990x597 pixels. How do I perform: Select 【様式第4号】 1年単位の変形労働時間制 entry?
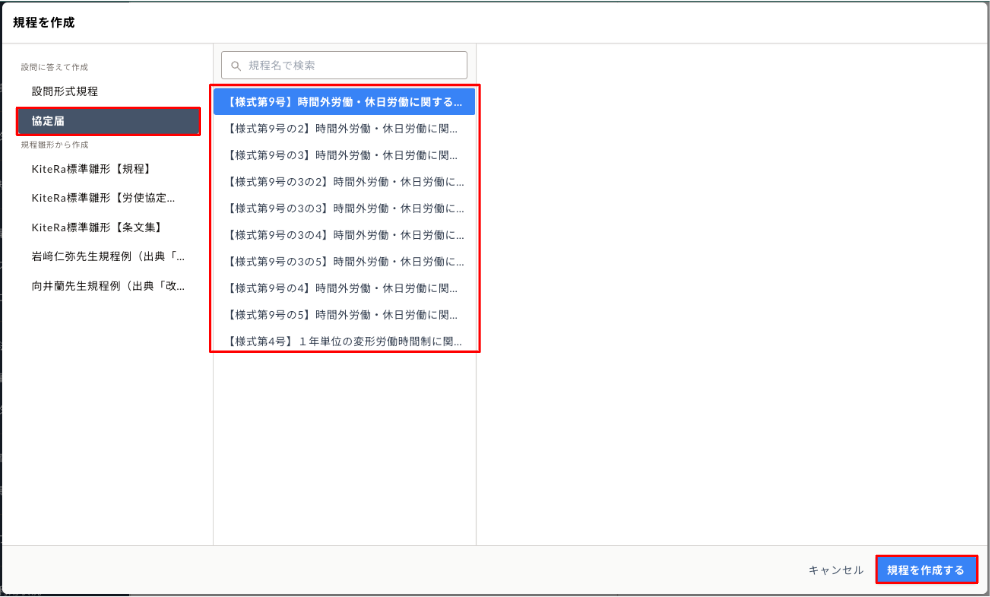(x=344, y=341)
